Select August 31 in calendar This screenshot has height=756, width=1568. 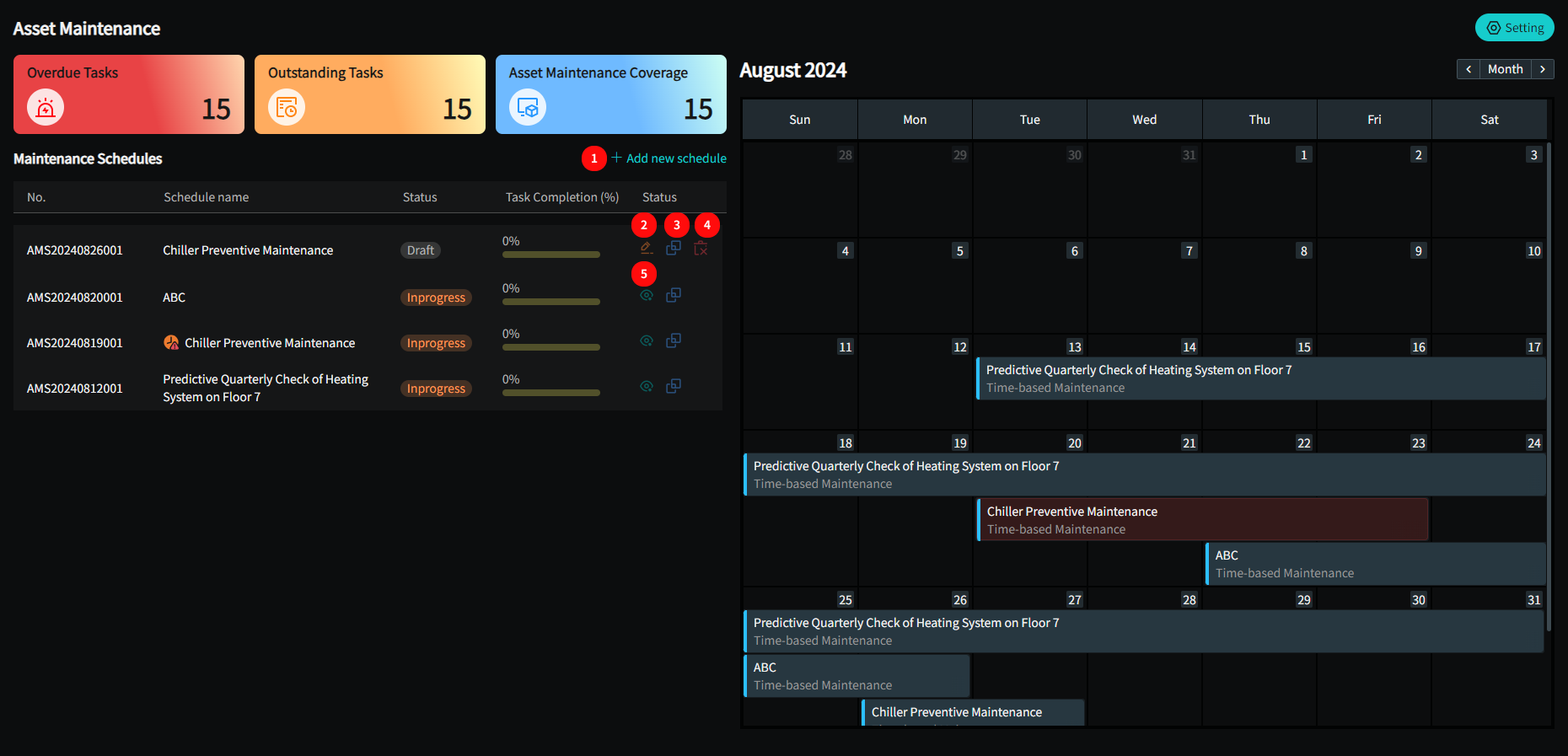[1533, 600]
